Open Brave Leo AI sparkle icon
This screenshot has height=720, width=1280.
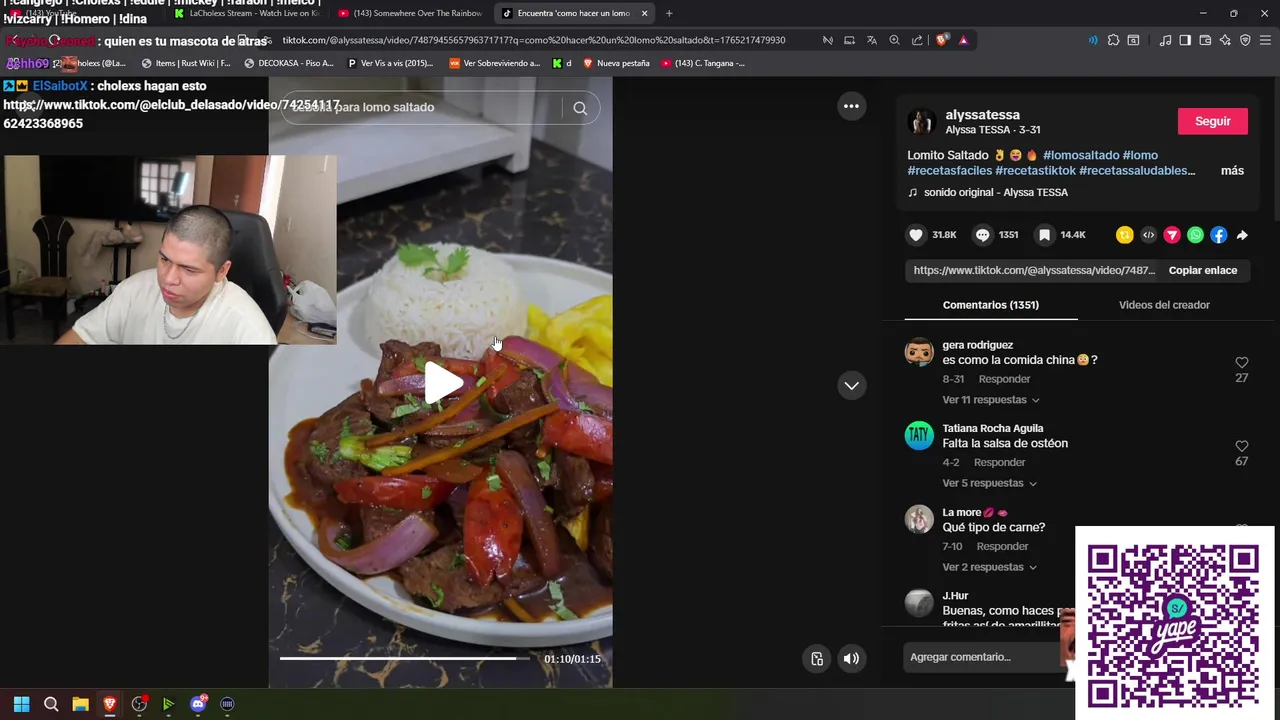[x=1225, y=40]
